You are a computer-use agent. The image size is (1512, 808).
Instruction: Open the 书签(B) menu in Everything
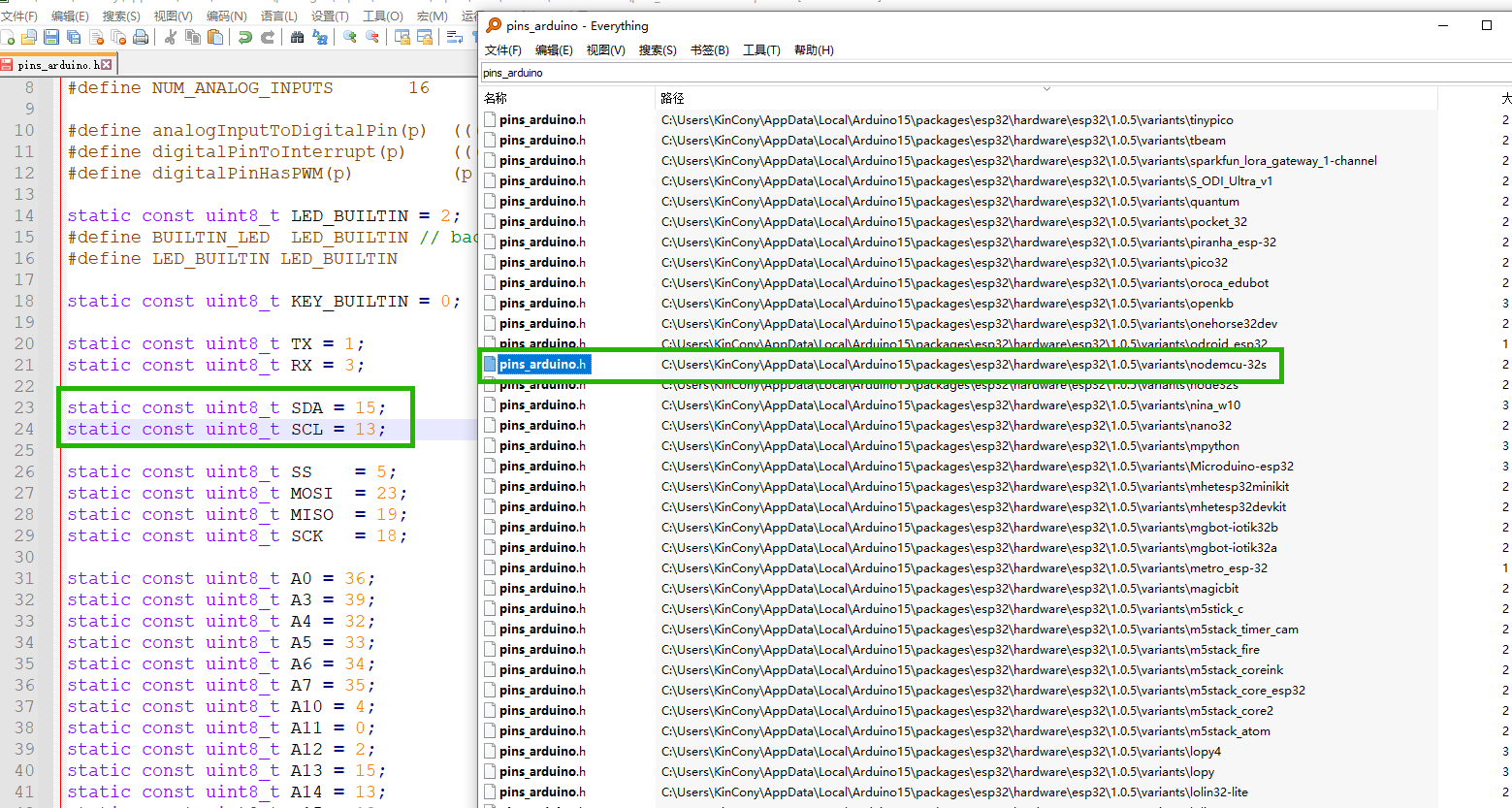point(709,50)
